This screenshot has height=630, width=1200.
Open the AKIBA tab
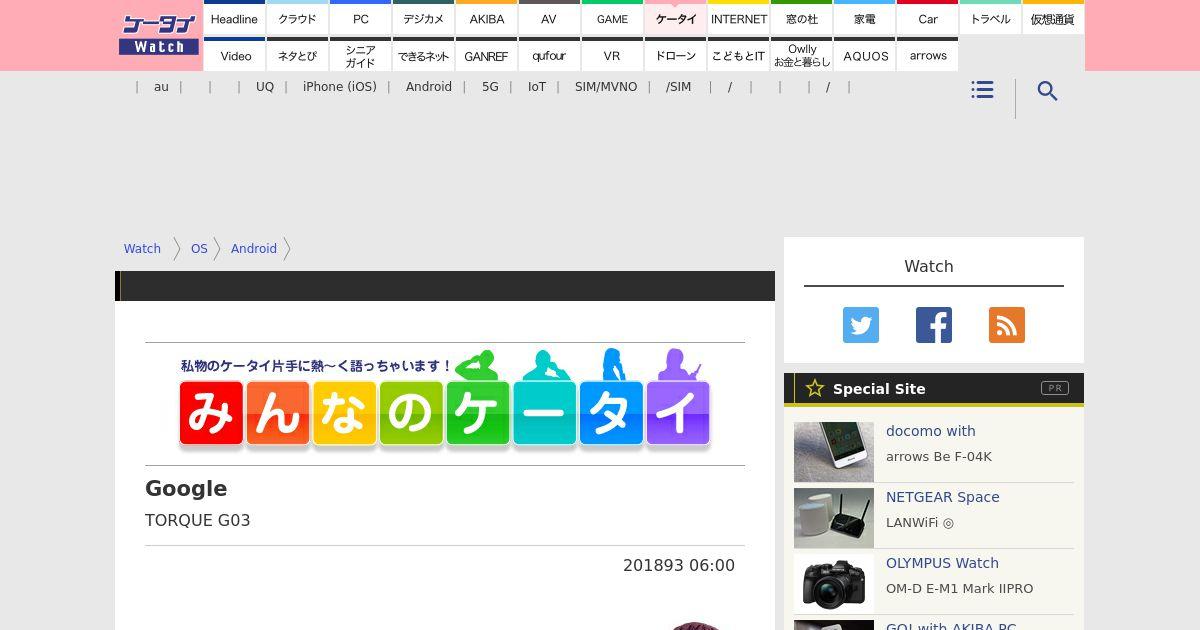click(486, 18)
